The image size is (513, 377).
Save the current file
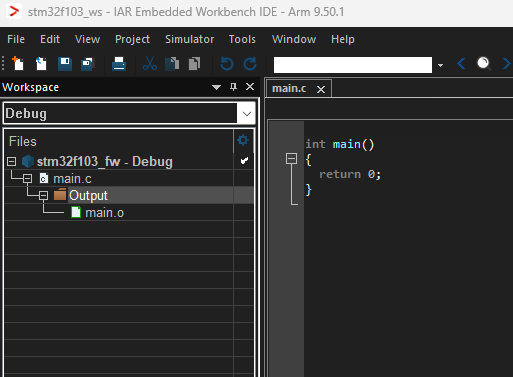(65, 64)
